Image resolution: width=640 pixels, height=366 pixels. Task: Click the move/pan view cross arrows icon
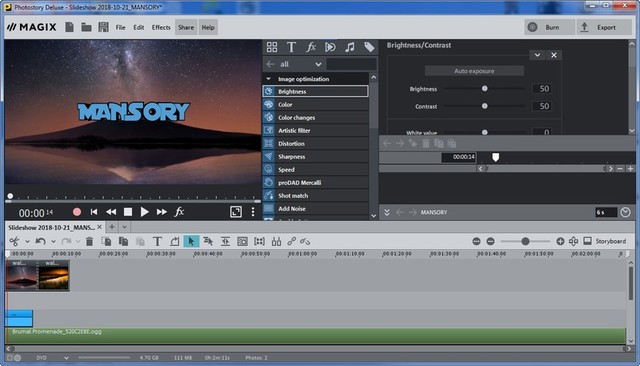pos(573,241)
